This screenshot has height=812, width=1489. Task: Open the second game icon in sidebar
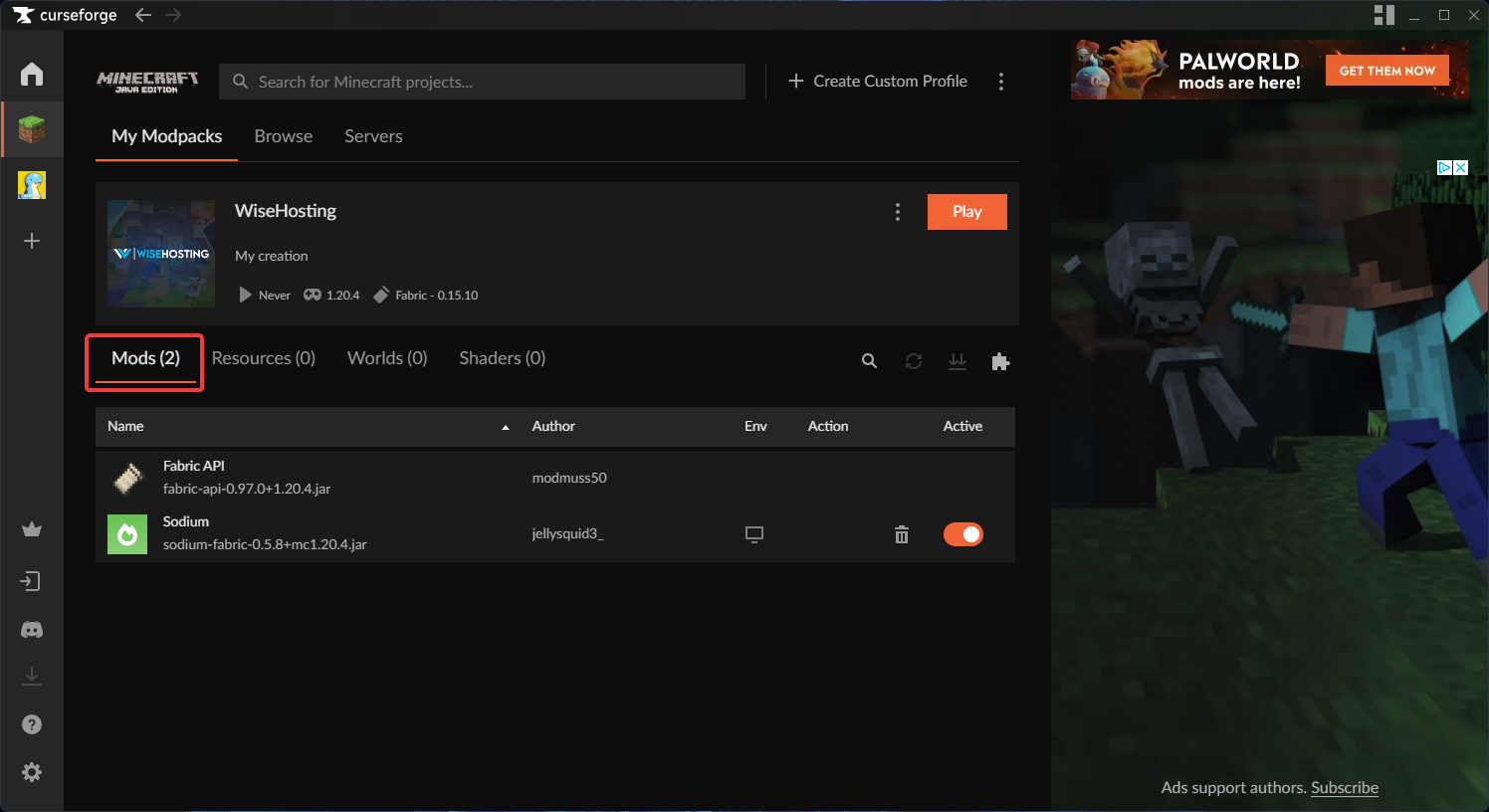tap(32, 185)
